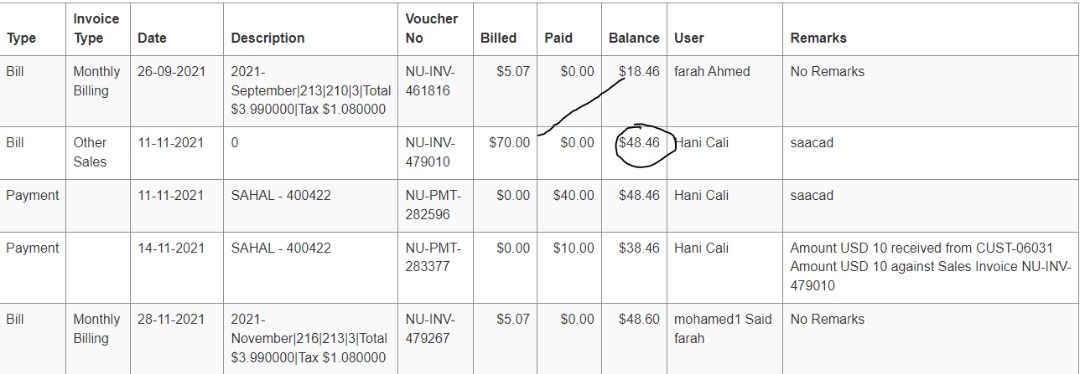Select user farah Ahmed cell

712,72
